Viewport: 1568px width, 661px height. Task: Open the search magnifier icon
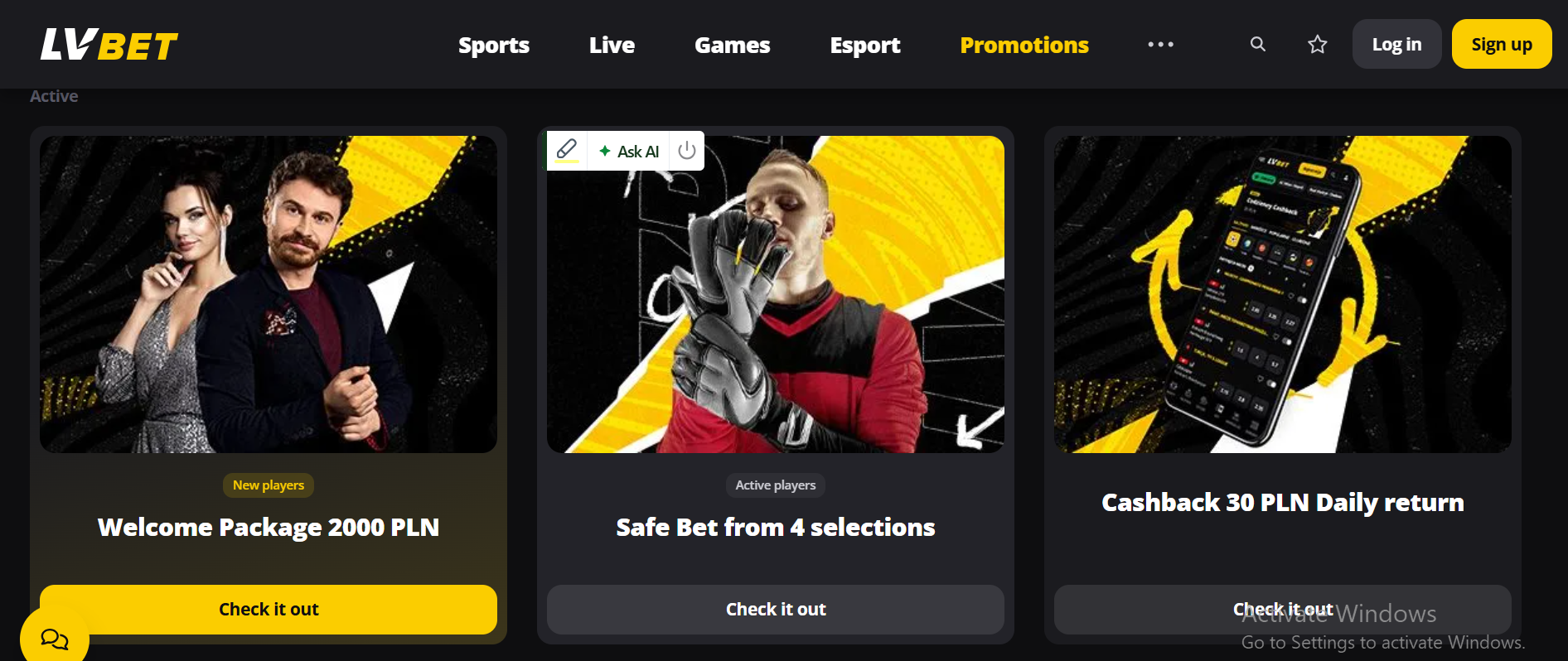(1257, 44)
